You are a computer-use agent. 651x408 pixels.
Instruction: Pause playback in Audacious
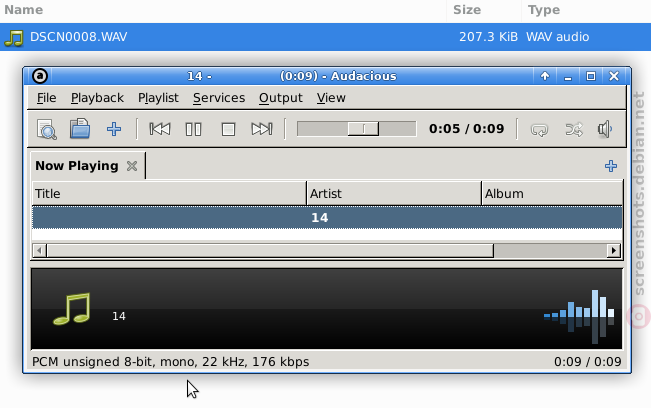[x=193, y=129]
